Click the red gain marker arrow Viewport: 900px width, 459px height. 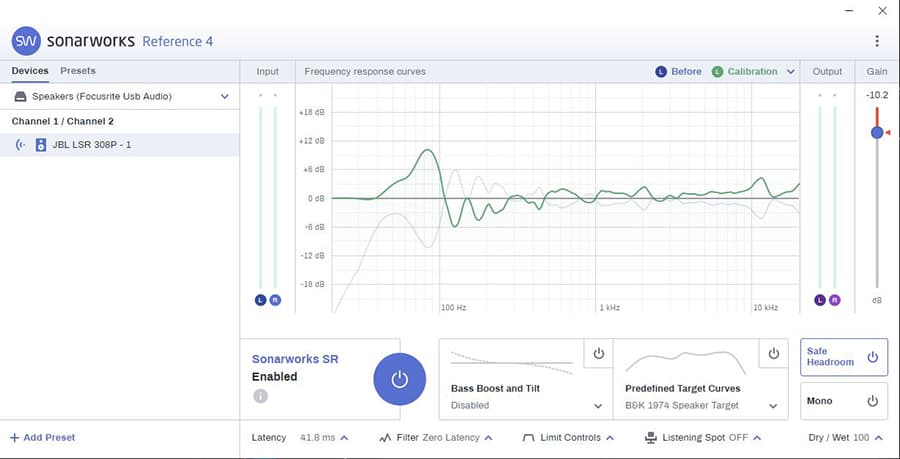point(887,133)
